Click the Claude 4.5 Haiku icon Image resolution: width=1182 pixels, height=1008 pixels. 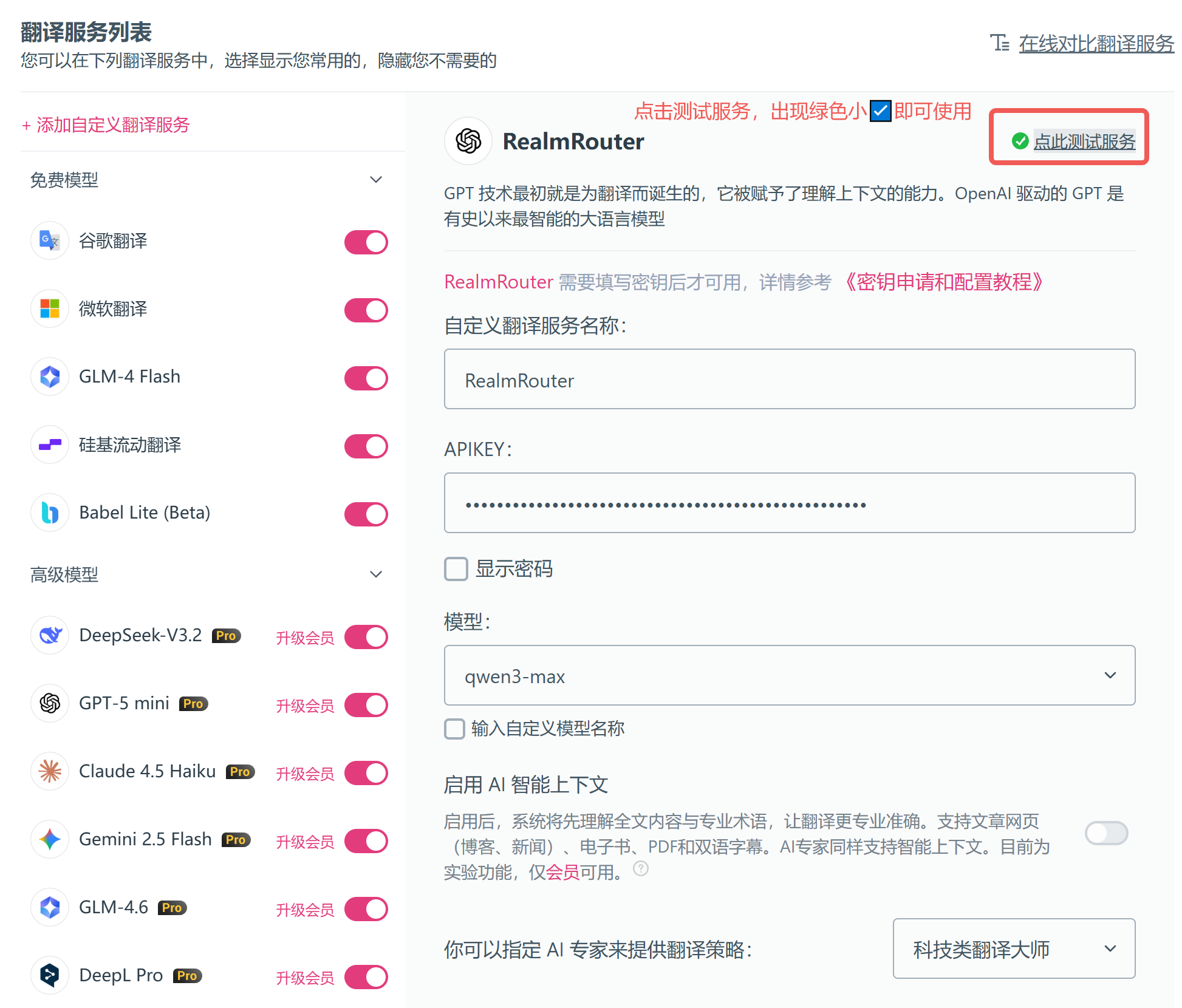click(x=49, y=771)
